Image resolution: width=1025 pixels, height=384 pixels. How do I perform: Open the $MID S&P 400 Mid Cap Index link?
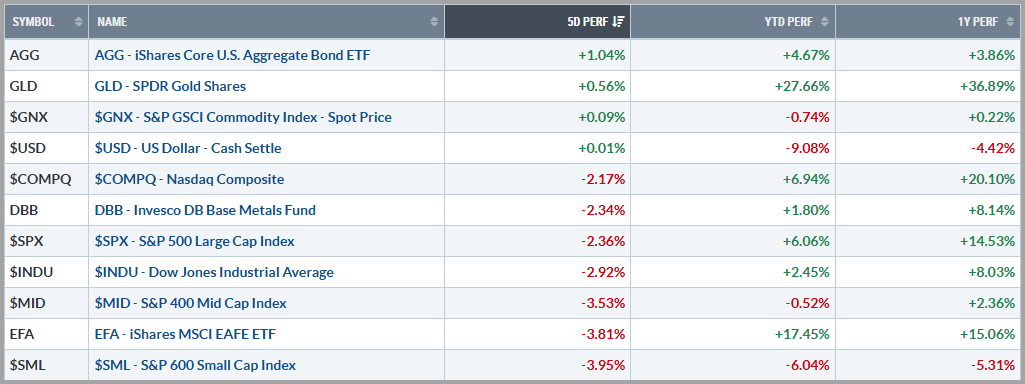tap(192, 304)
